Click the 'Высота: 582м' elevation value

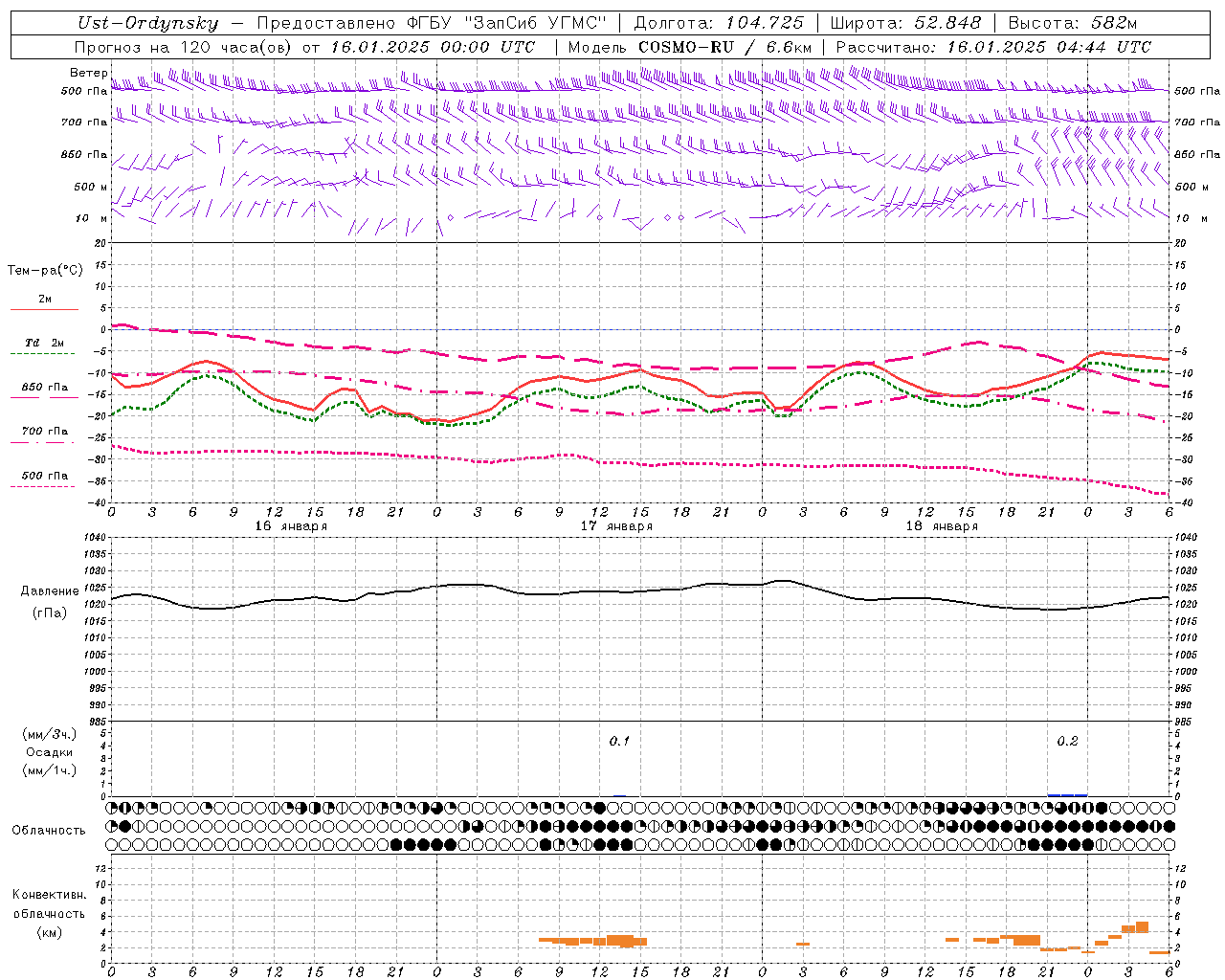pyautogui.click(x=1073, y=23)
